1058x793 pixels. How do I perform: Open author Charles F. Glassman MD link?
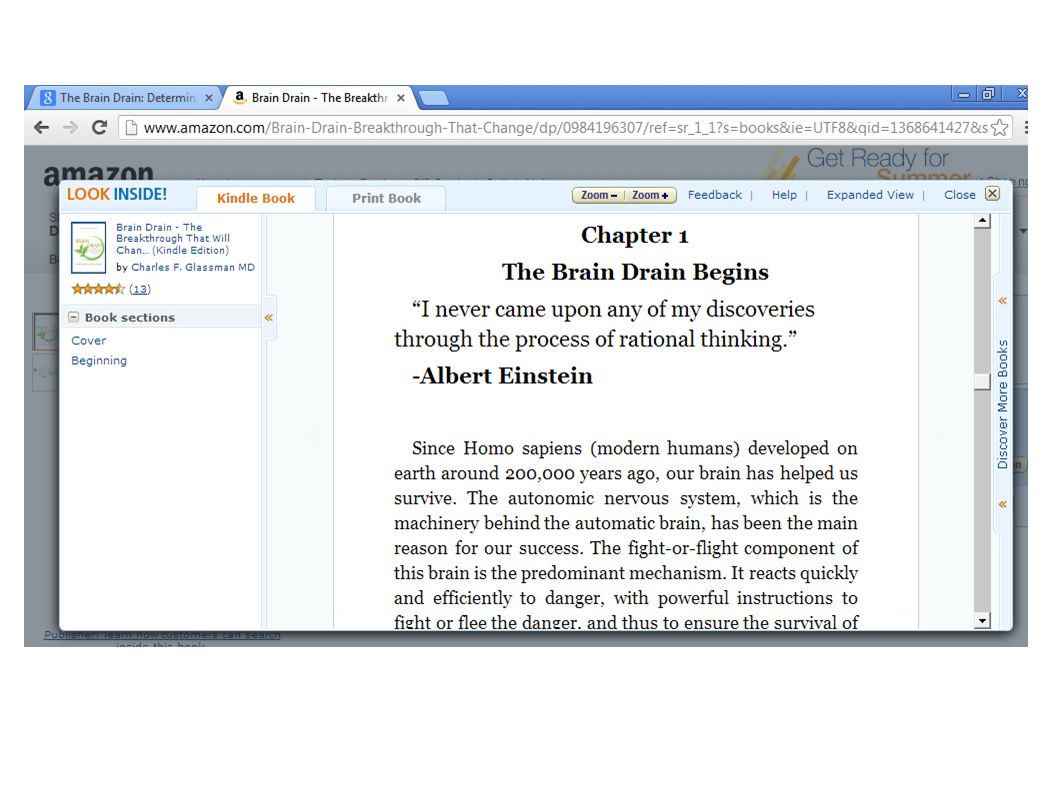[x=193, y=267]
